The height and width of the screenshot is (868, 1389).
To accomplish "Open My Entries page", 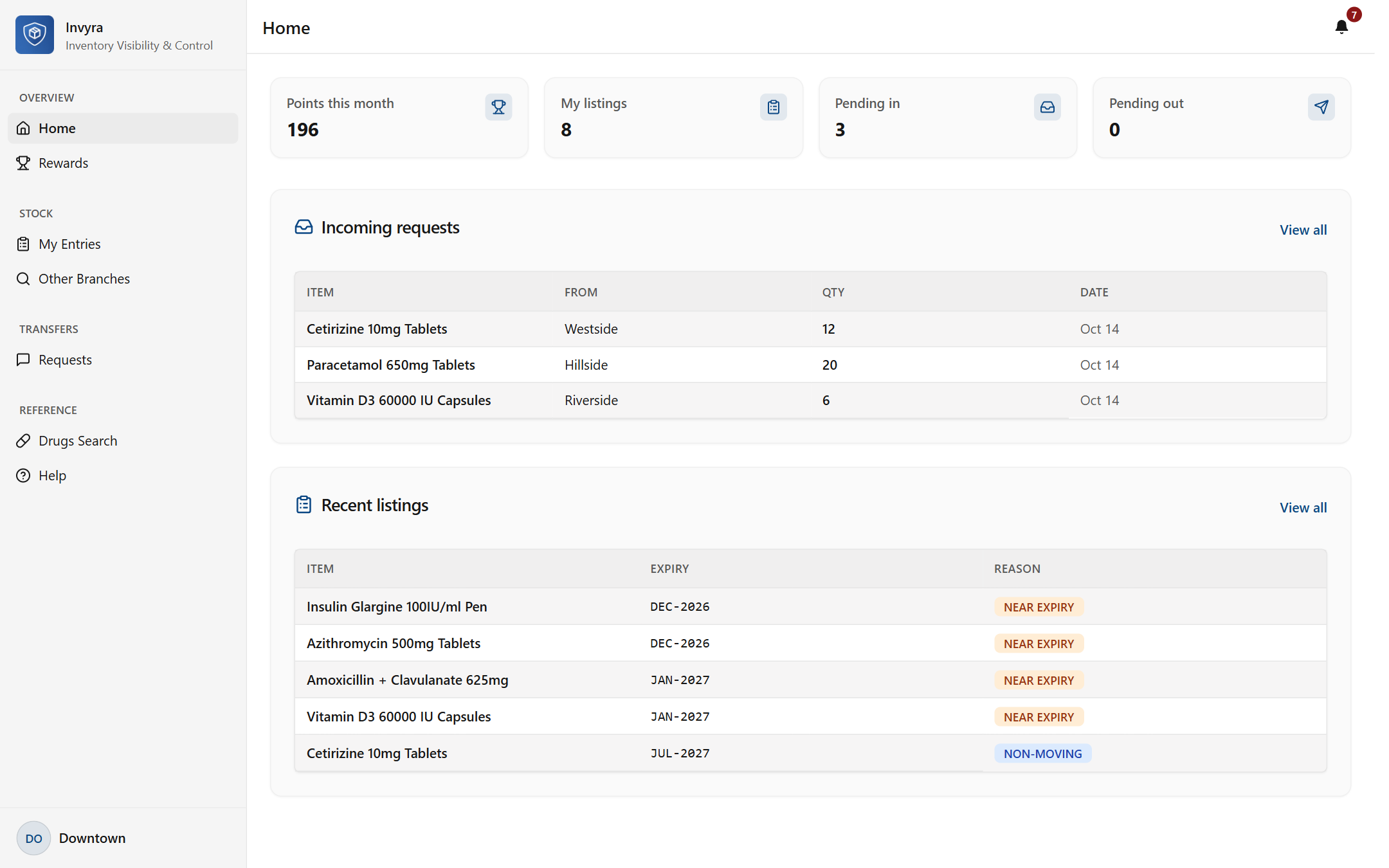I will click(x=123, y=244).
